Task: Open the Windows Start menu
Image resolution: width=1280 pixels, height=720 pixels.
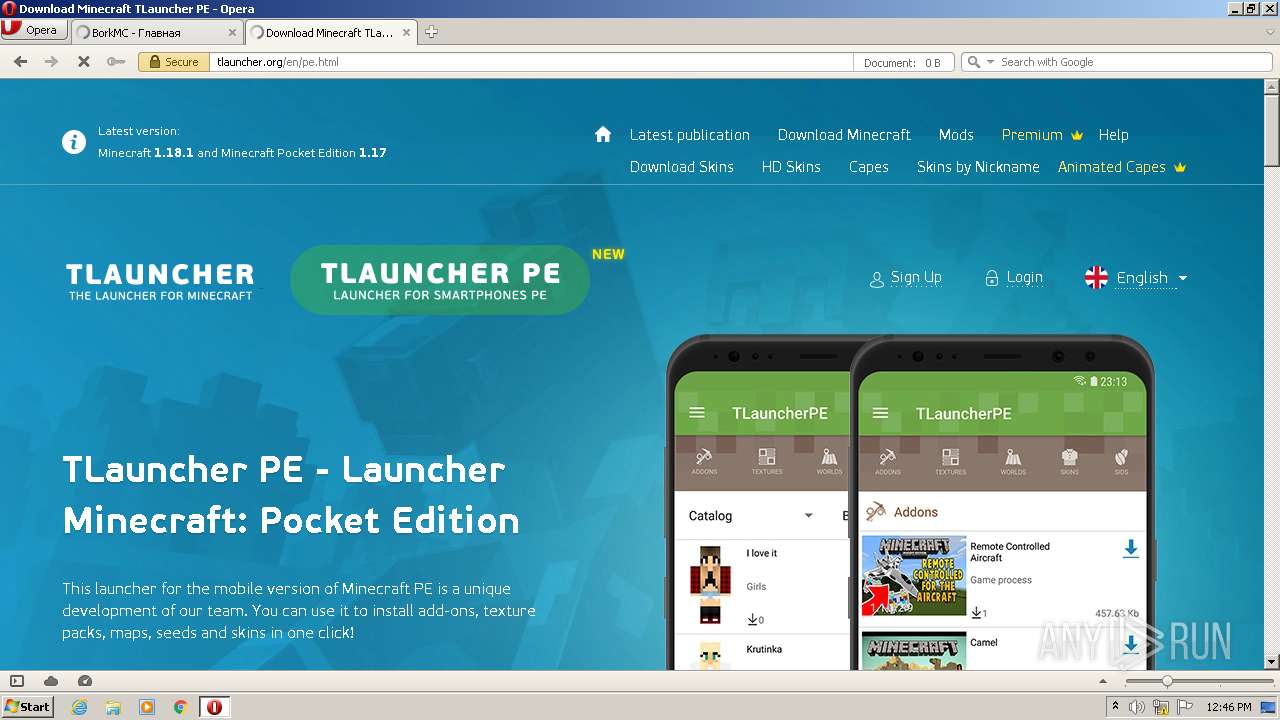Action: tap(27, 706)
